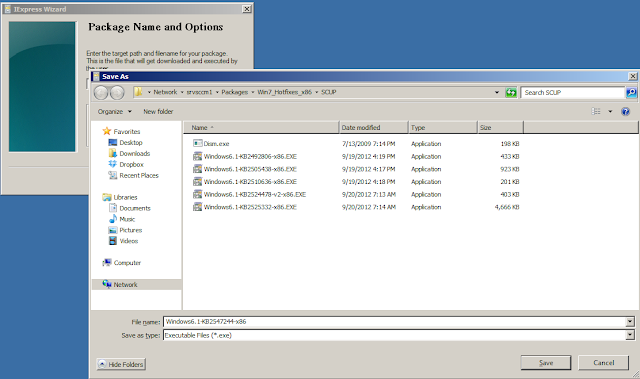Click the IExpress Wizard title bar icon
640x379 pixels.
[x=7, y=9]
